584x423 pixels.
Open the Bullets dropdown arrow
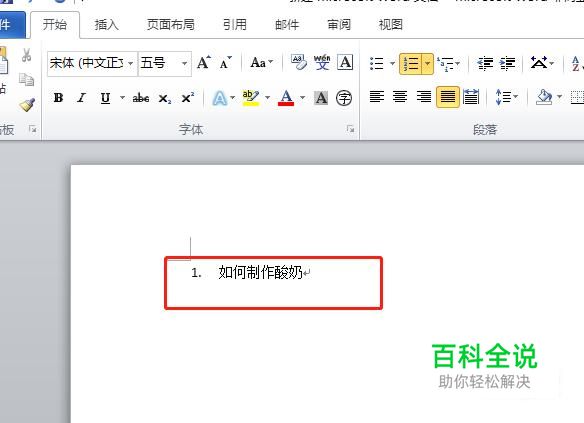tap(392, 63)
